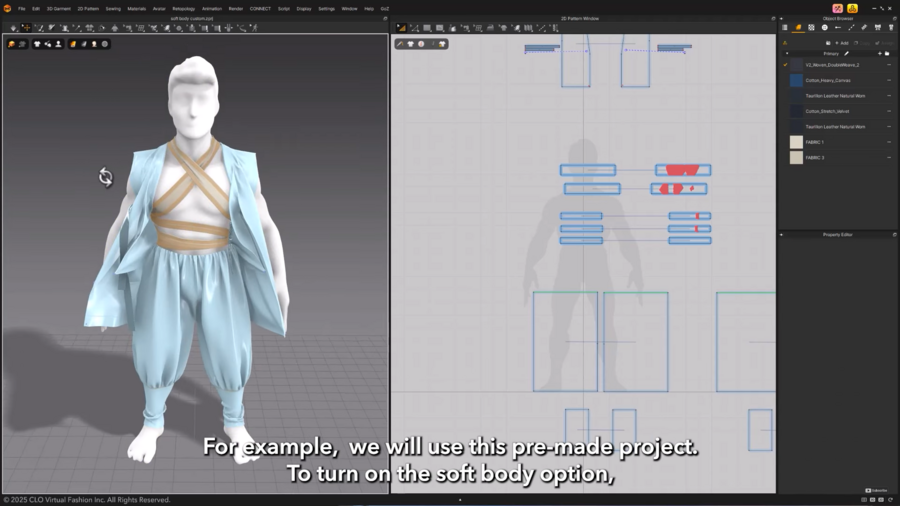
Task: Click the orange-tinted shirt icon in 2D overlay
Action: click(x=442, y=44)
